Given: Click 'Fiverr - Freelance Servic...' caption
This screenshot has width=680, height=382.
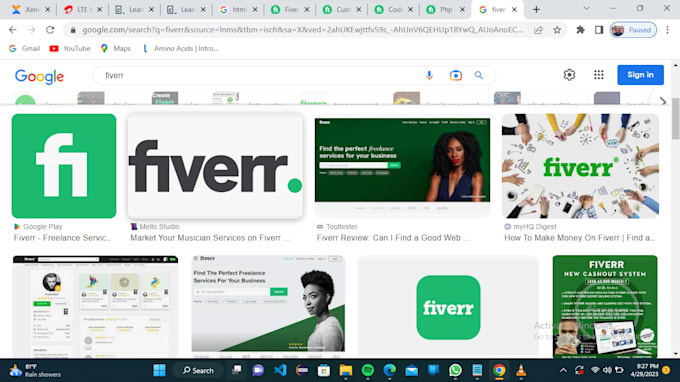Looking at the screenshot, I should (62, 238).
